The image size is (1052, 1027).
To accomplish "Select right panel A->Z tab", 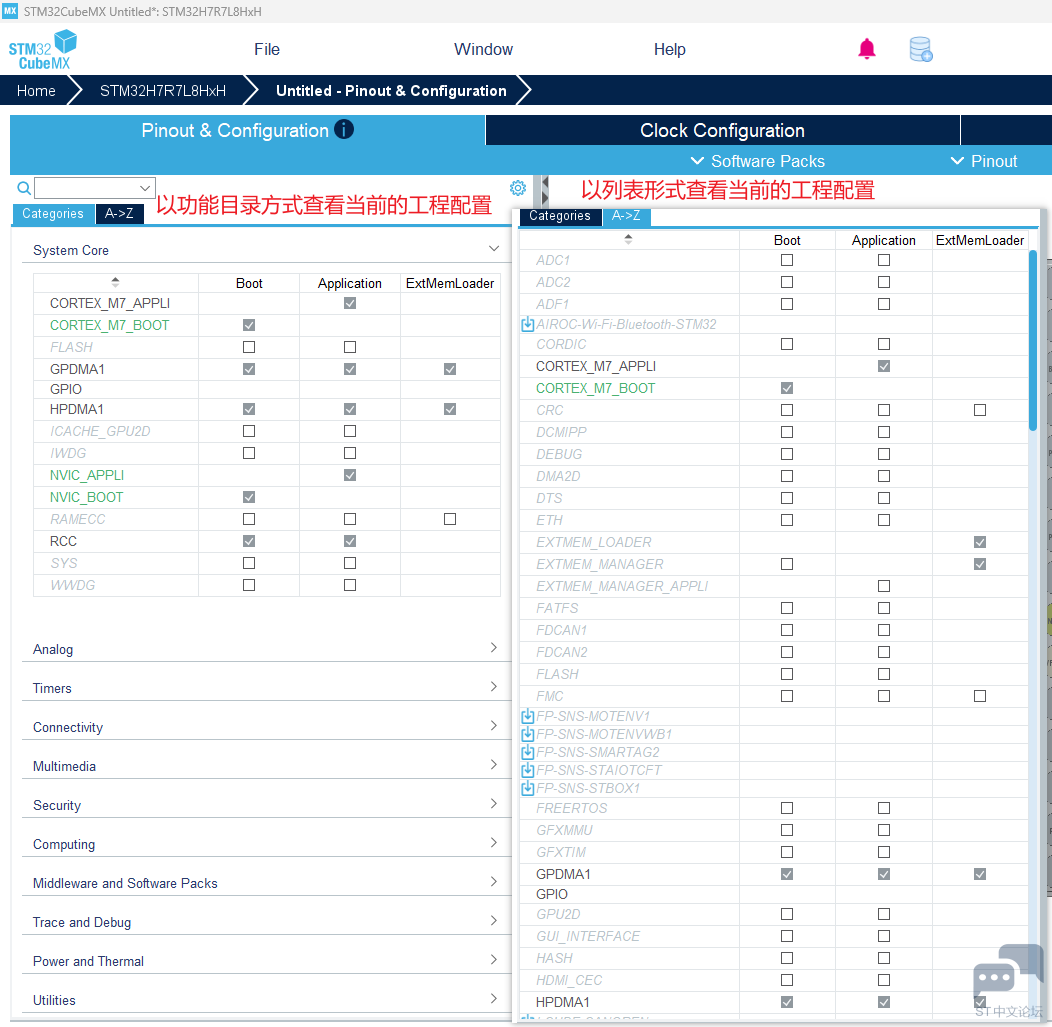I will (626, 216).
